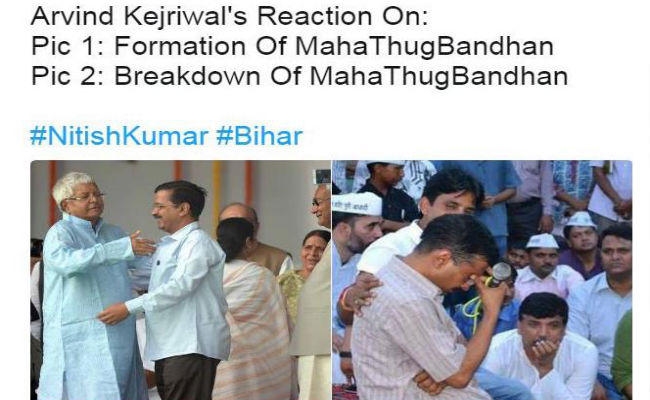Click the microphone held in right photo
This screenshot has height=400, width=650.
(x=500, y=273)
